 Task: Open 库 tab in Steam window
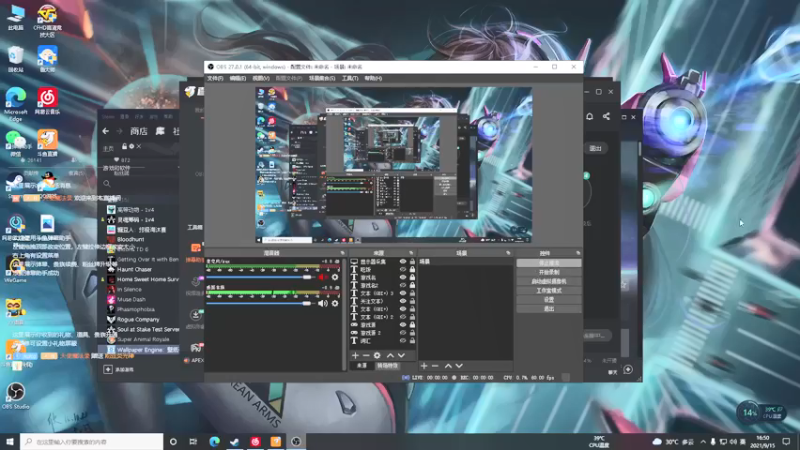(x=160, y=131)
